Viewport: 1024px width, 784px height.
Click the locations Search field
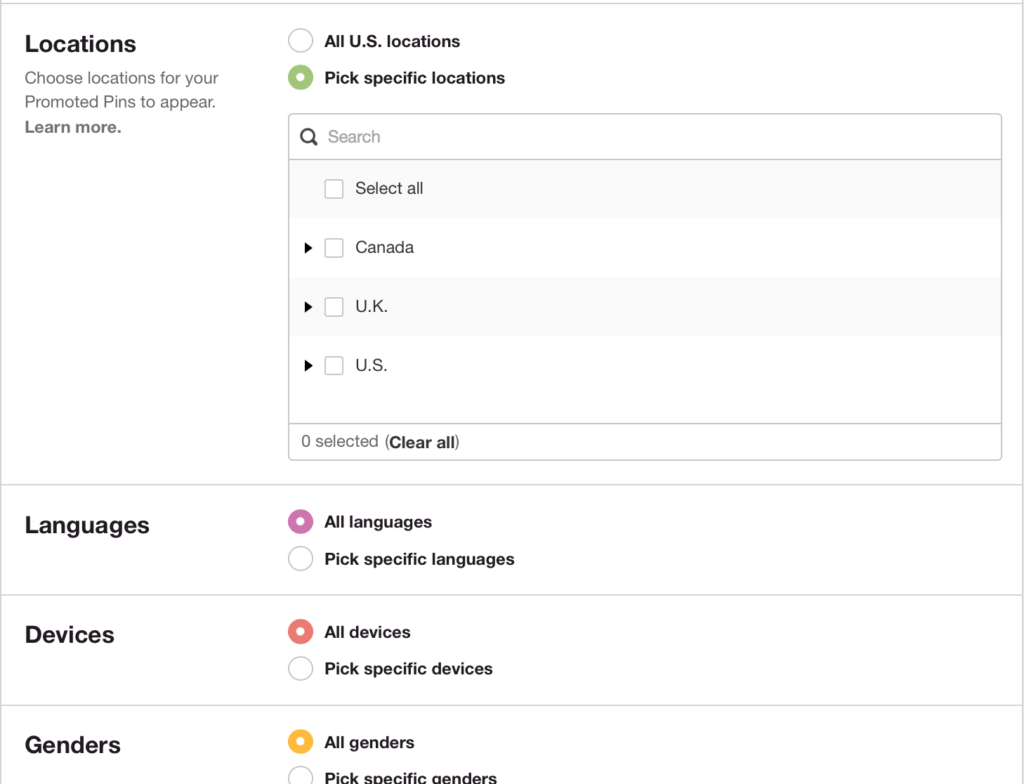click(x=645, y=137)
